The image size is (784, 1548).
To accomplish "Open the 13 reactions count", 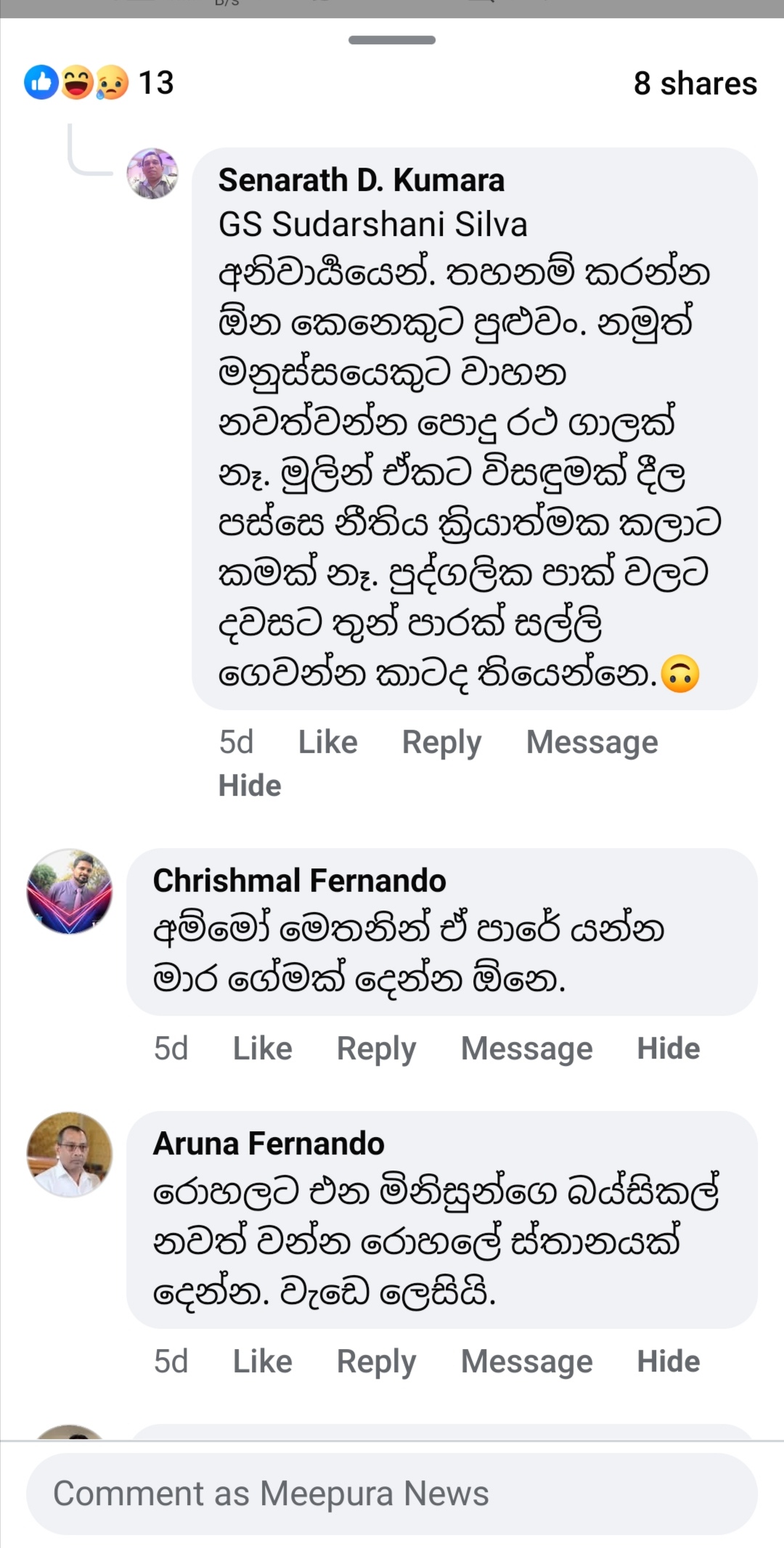I will [x=156, y=83].
